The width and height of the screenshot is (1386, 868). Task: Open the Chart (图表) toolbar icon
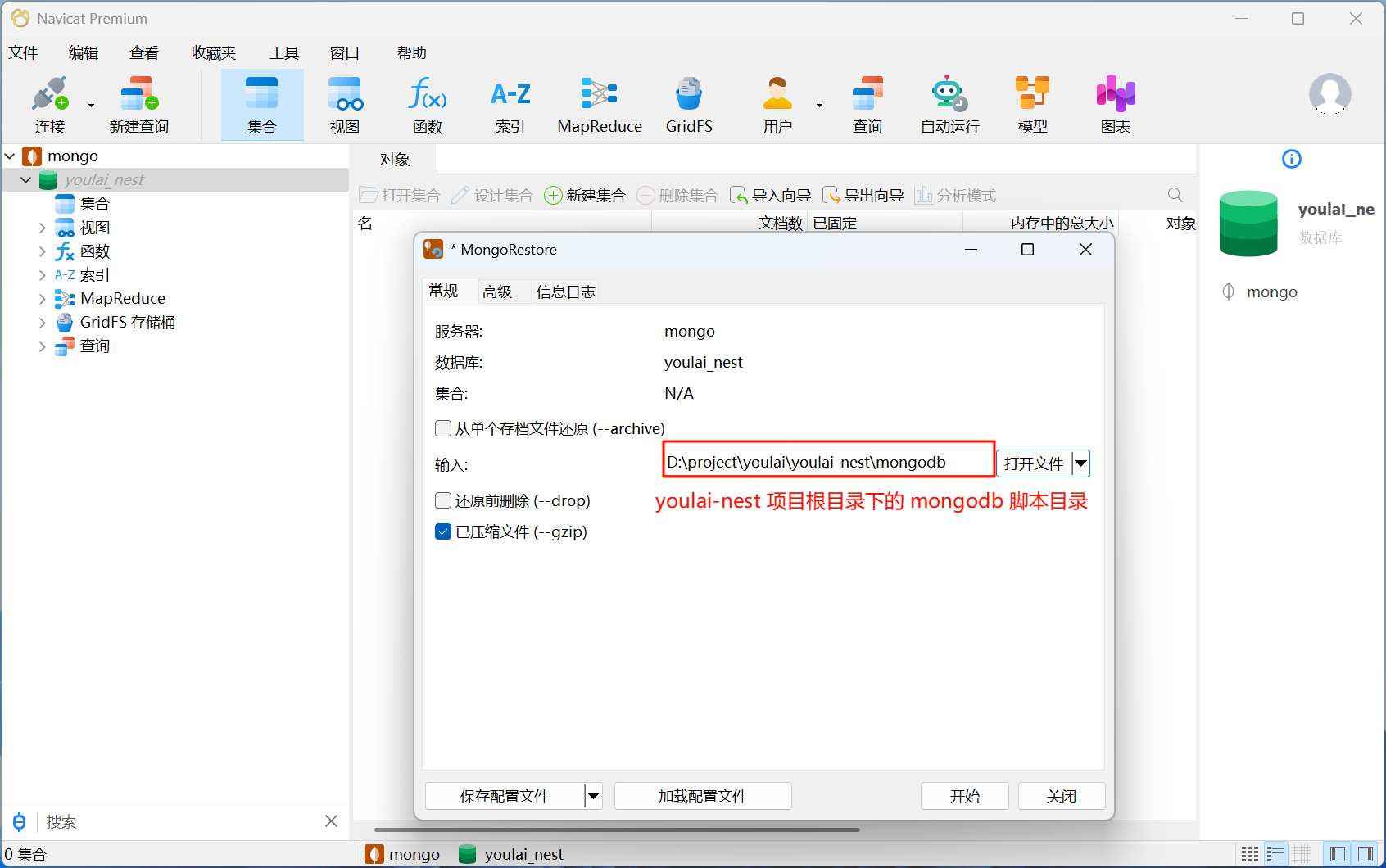1116,105
